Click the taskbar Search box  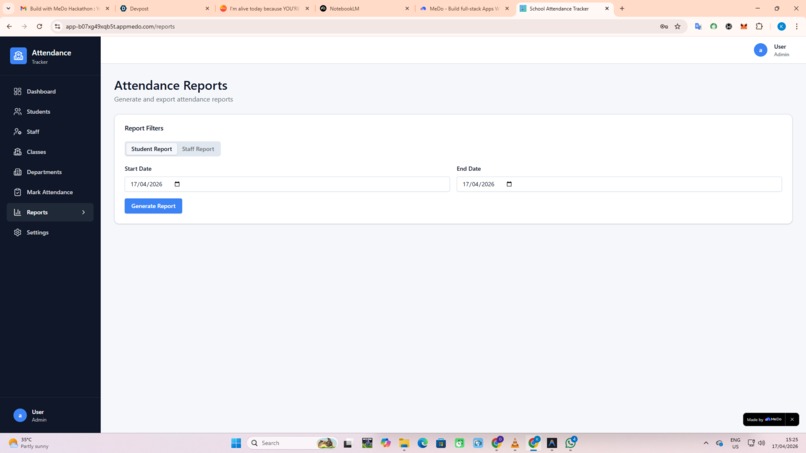click(290, 443)
